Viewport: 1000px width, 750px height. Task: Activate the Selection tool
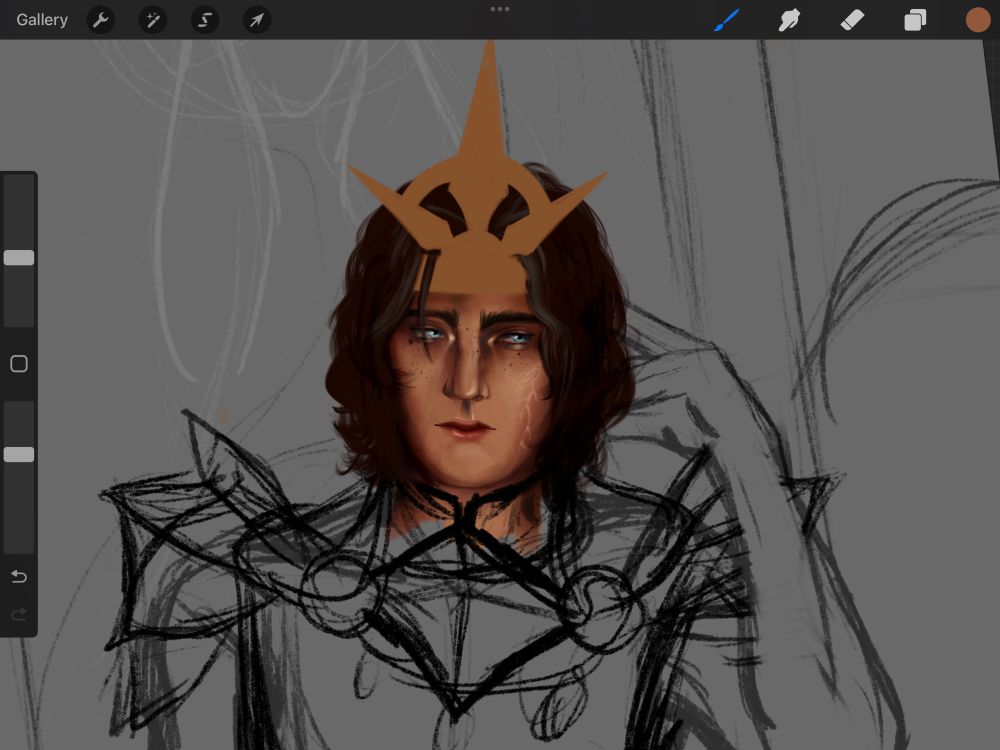(205, 20)
